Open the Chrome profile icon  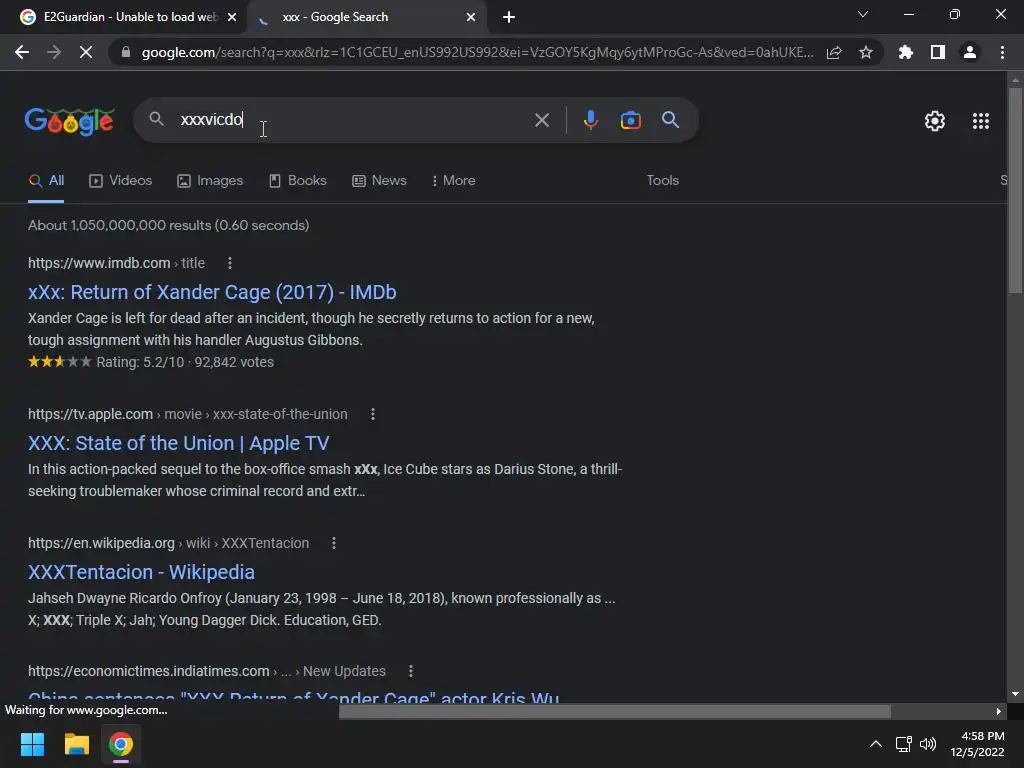pyautogui.click(x=970, y=52)
